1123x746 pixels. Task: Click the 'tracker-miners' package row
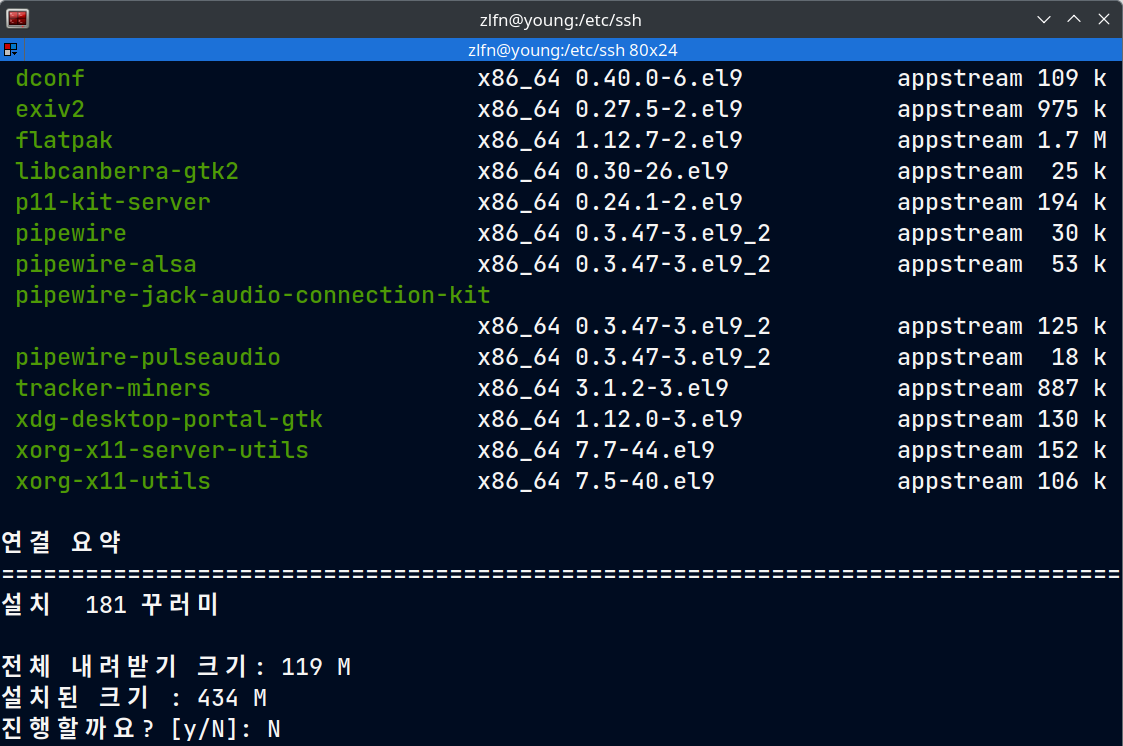(112, 388)
